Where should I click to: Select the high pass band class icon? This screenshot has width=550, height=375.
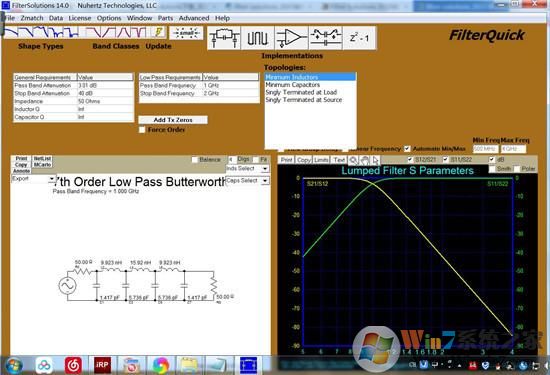(108, 32)
